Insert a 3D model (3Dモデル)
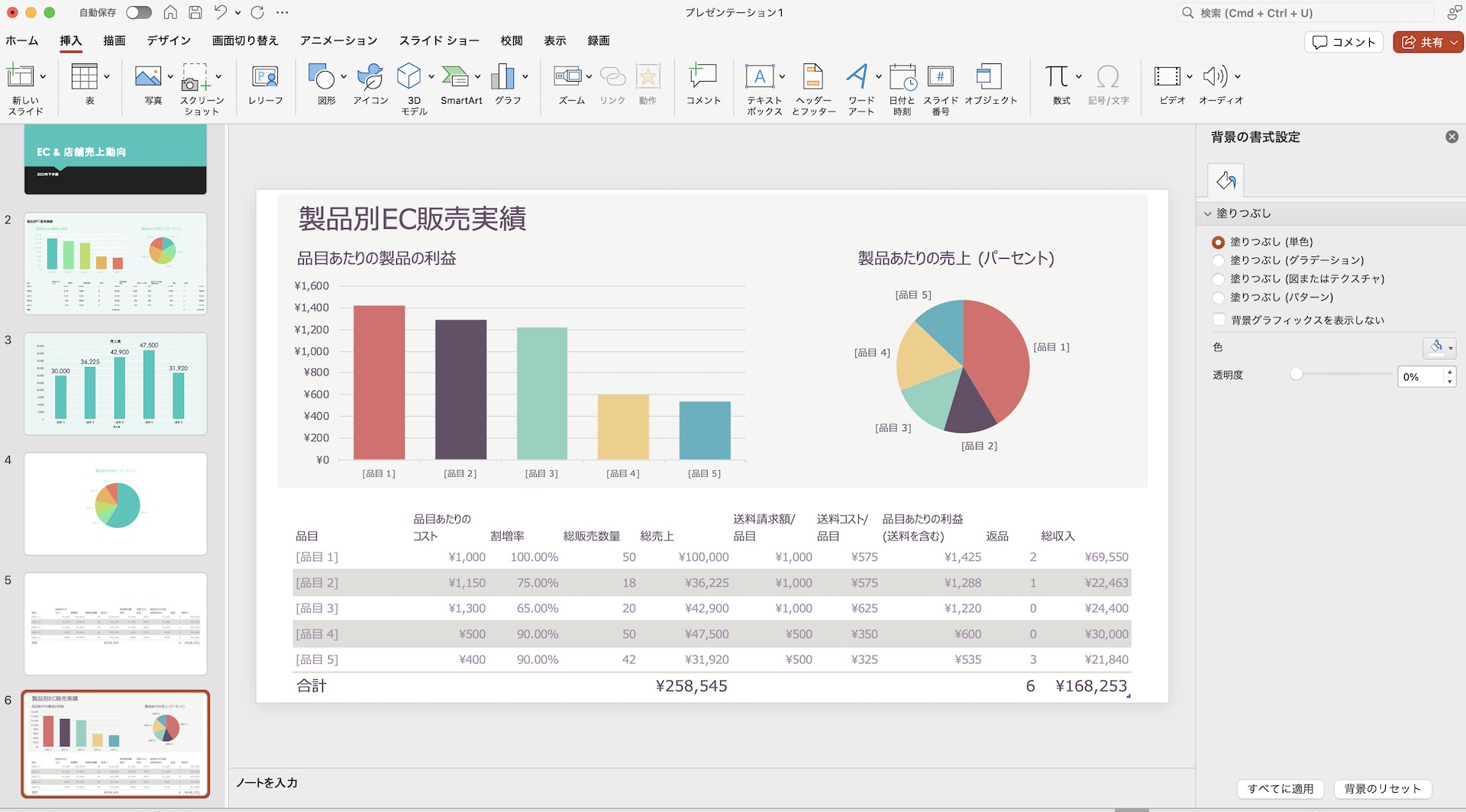Image resolution: width=1466 pixels, height=812 pixels. point(409,76)
